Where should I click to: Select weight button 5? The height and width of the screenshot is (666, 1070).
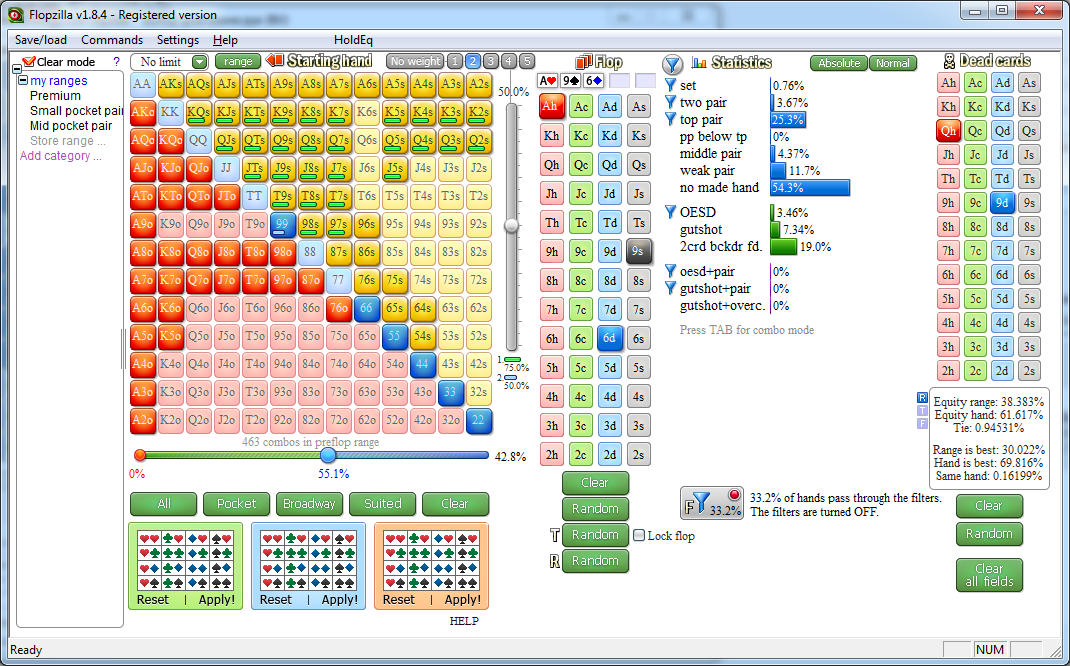click(x=526, y=61)
